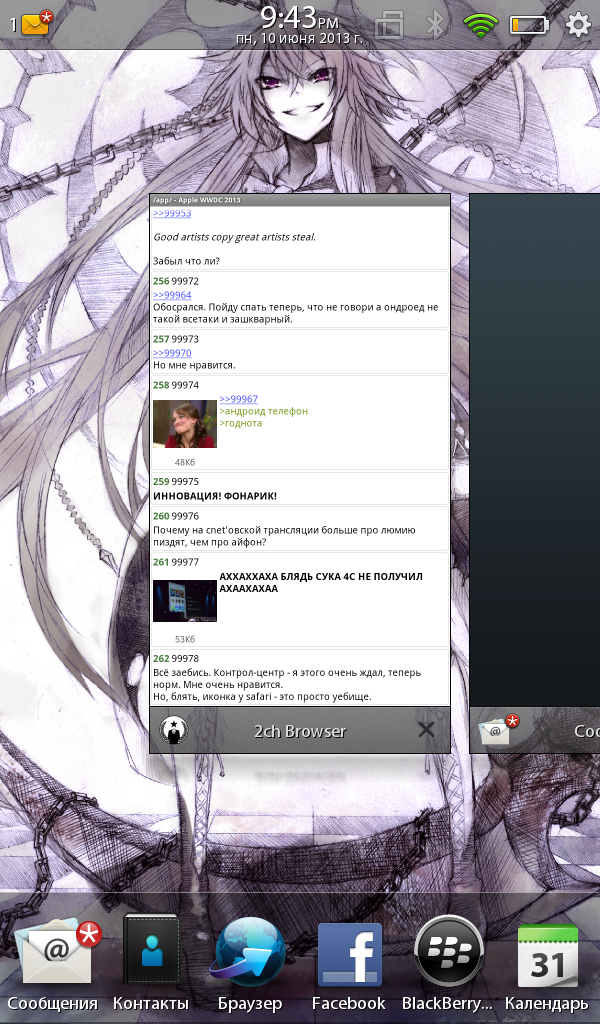600x1024 pixels.
Task: Follow the >>99964 reply link
Action: [x=172, y=295]
